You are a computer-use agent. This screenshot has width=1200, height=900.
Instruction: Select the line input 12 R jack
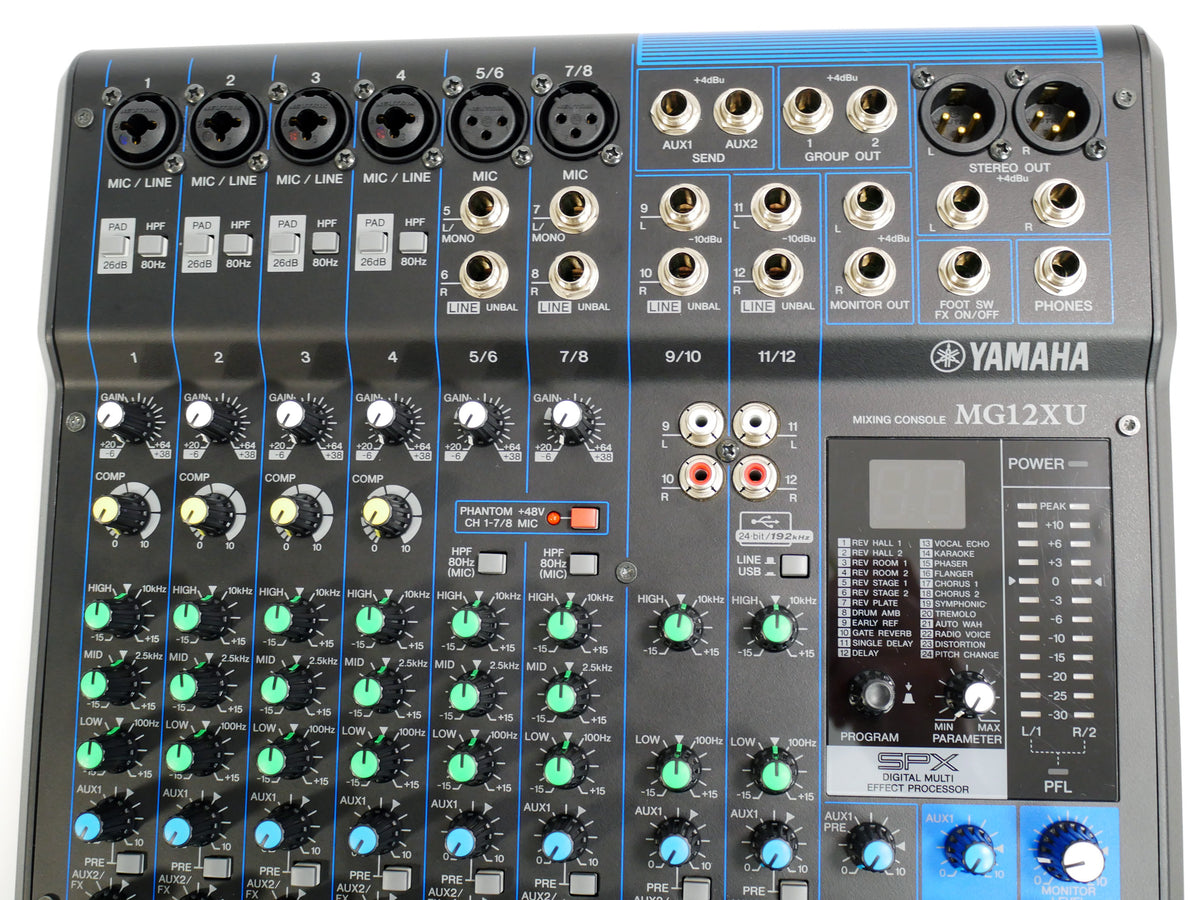coord(777,272)
